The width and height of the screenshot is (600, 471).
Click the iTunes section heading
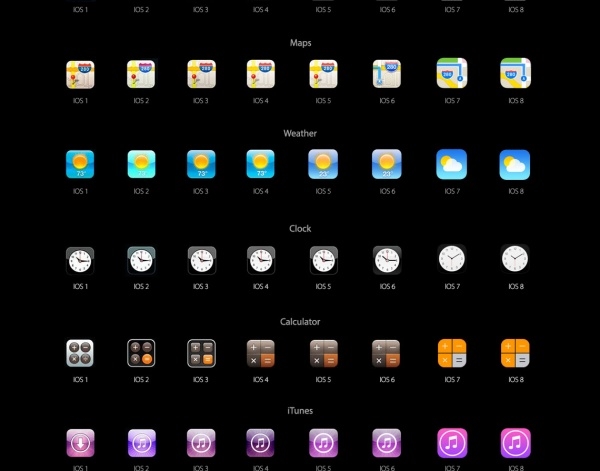pos(300,411)
